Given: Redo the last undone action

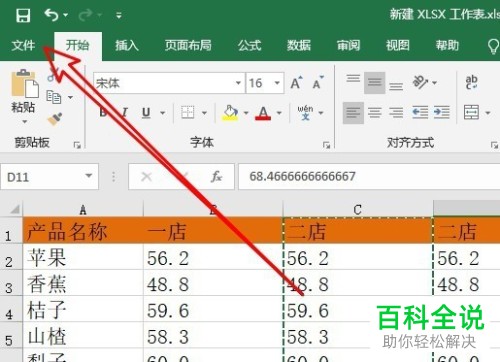Looking at the screenshot, I should coord(86,15).
